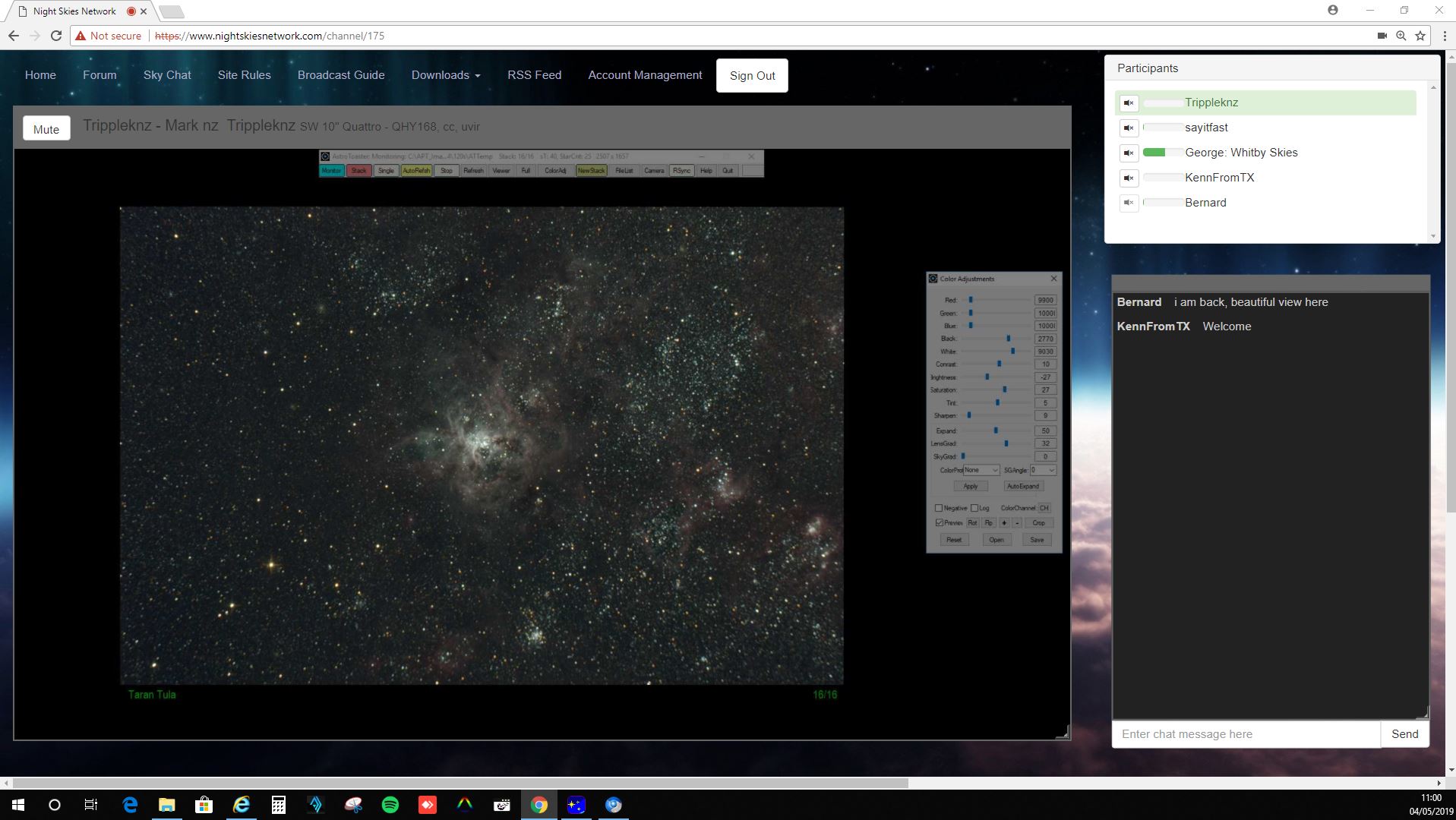Toggle mute for George: Whitby Skies

1129,153
